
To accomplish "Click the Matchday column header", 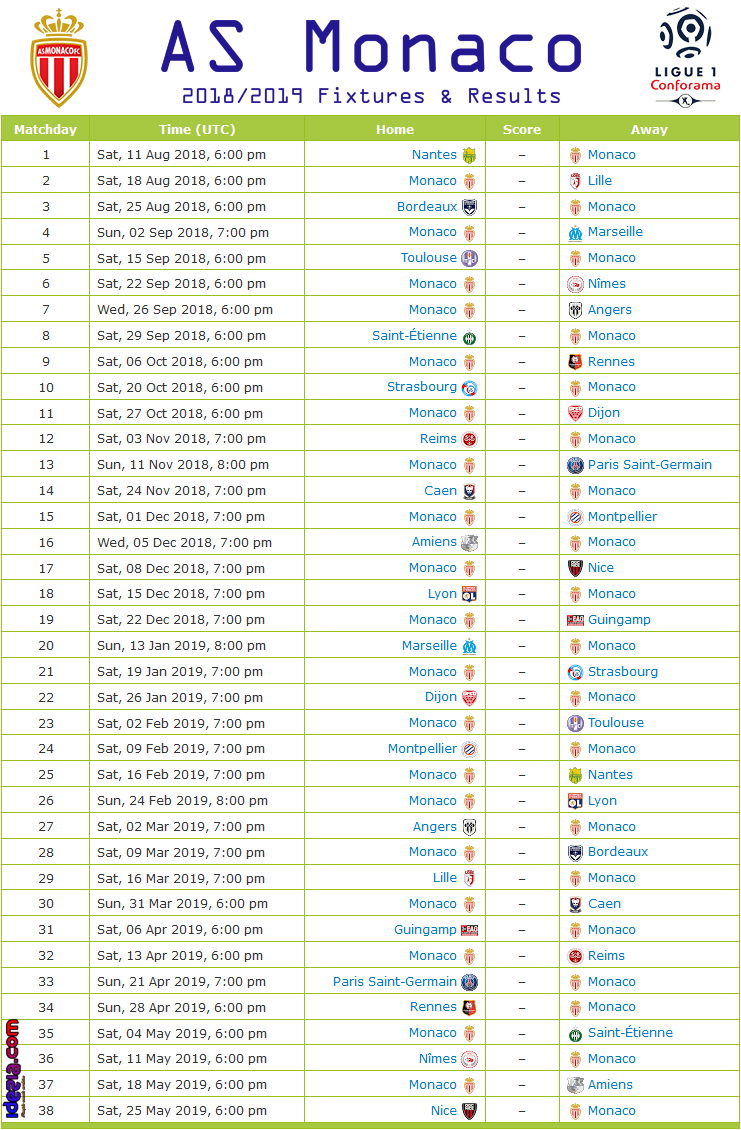I will click(45, 130).
